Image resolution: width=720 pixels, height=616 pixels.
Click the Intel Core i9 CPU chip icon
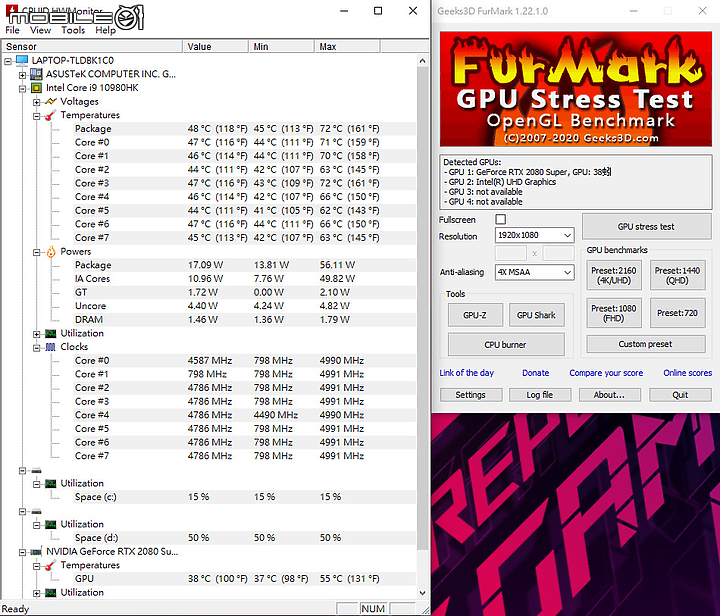(36, 88)
